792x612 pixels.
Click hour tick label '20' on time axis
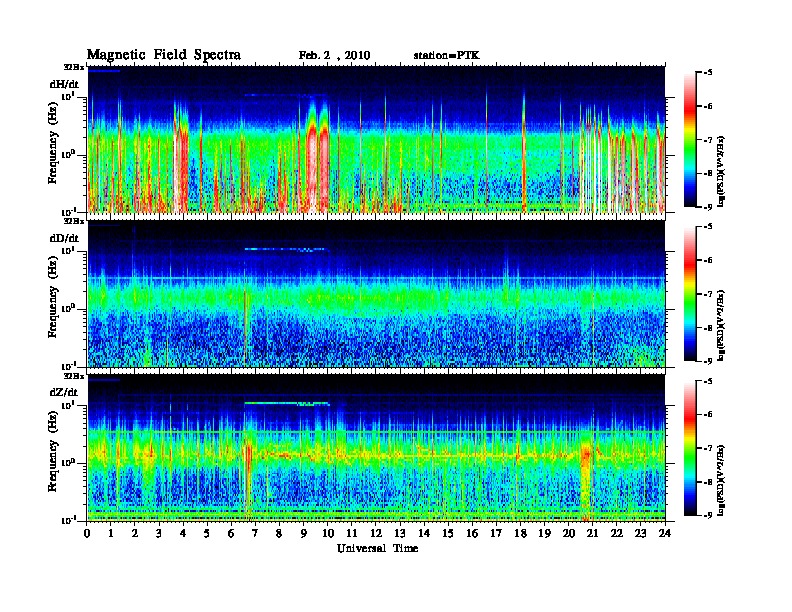568,533
